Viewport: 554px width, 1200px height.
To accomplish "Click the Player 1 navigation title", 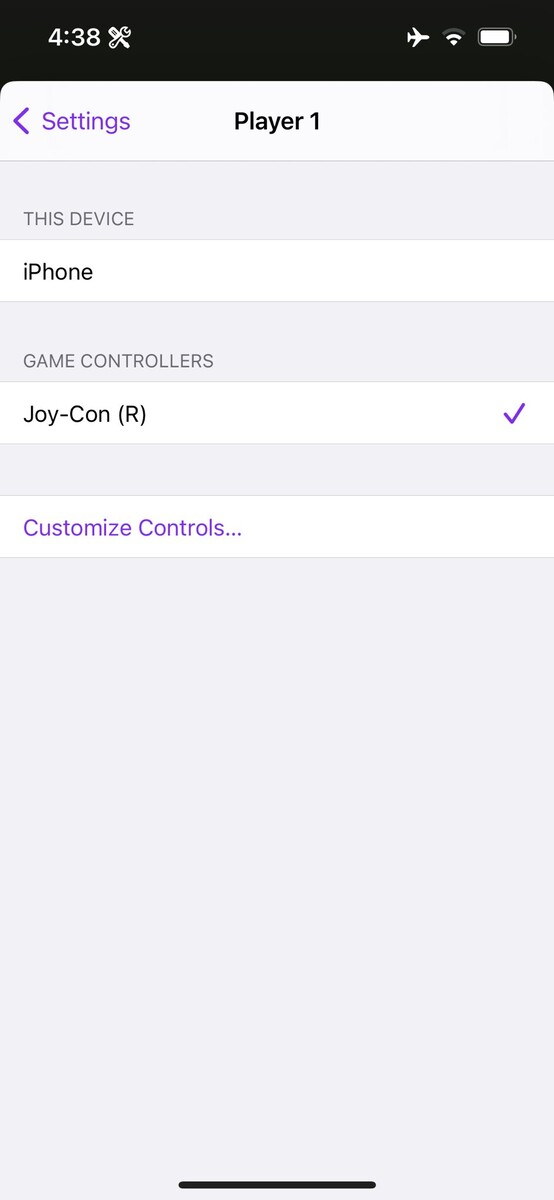I will tap(277, 121).
